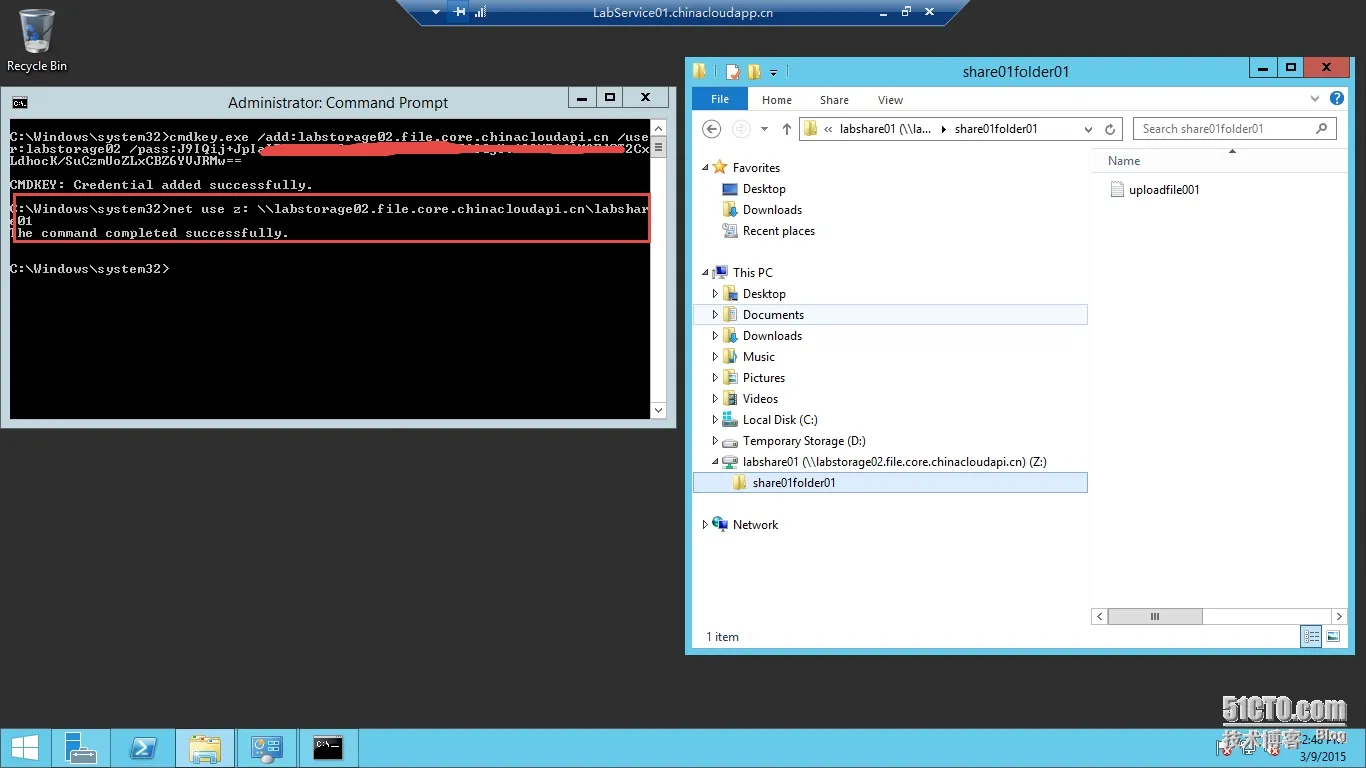The height and width of the screenshot is (768, 1366).
Task: Select Documents under This PC
Action: tap(773, 315)
